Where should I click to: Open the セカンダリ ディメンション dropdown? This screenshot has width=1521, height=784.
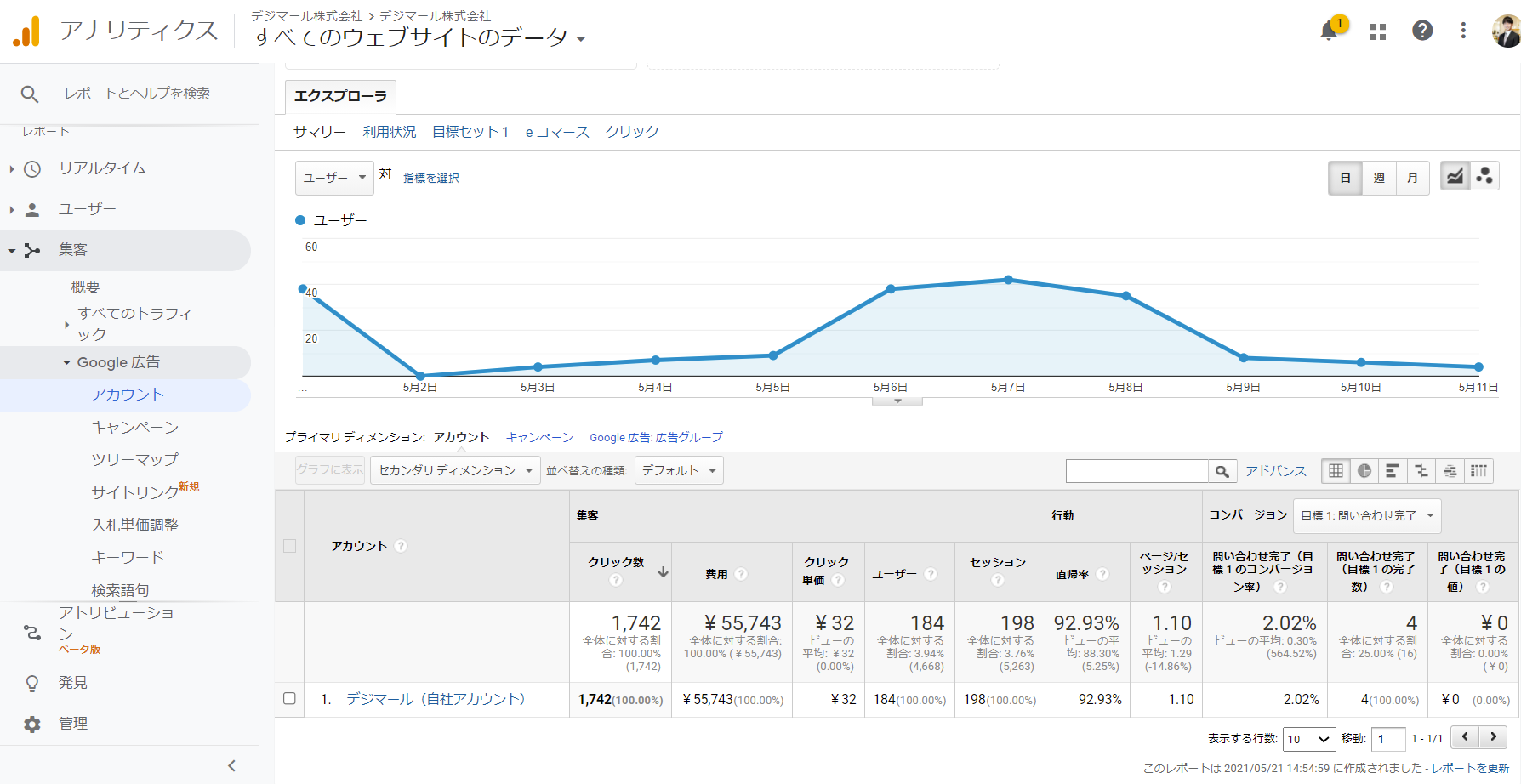(x=455, y=470)
